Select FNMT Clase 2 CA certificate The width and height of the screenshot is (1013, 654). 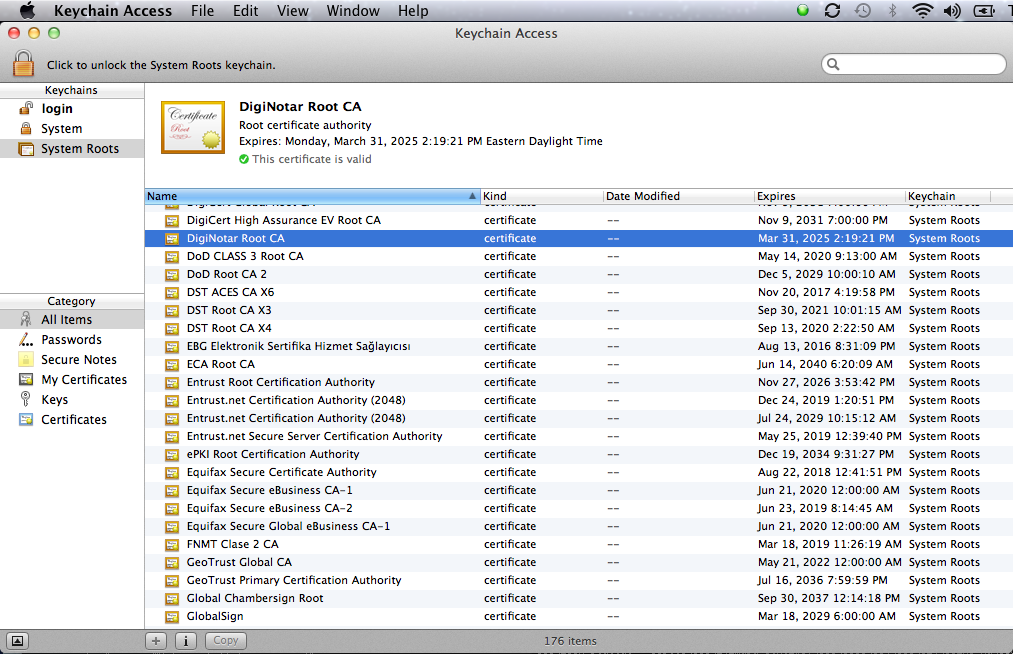pos(579,544)
